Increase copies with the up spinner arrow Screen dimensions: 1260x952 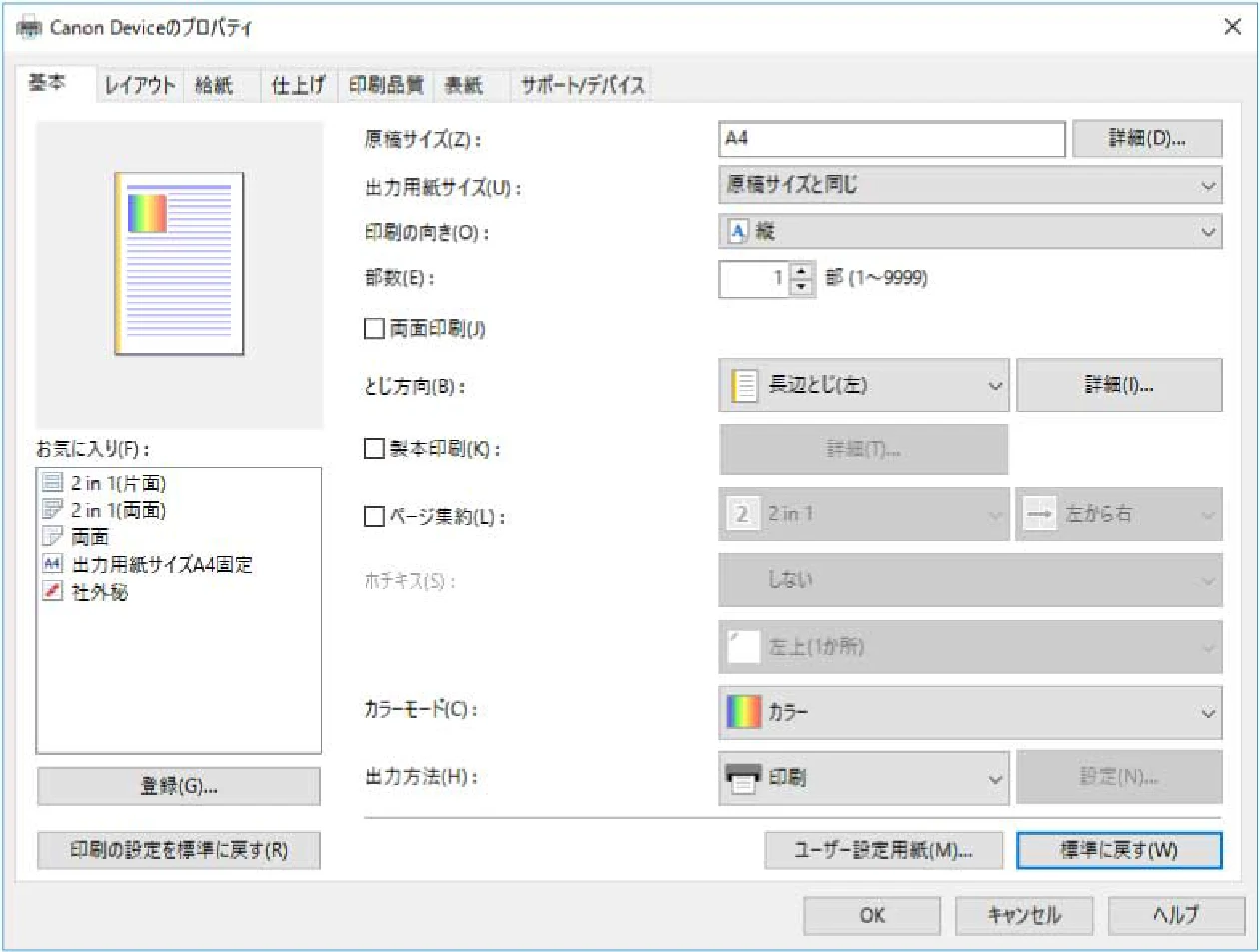pos(802,270)
